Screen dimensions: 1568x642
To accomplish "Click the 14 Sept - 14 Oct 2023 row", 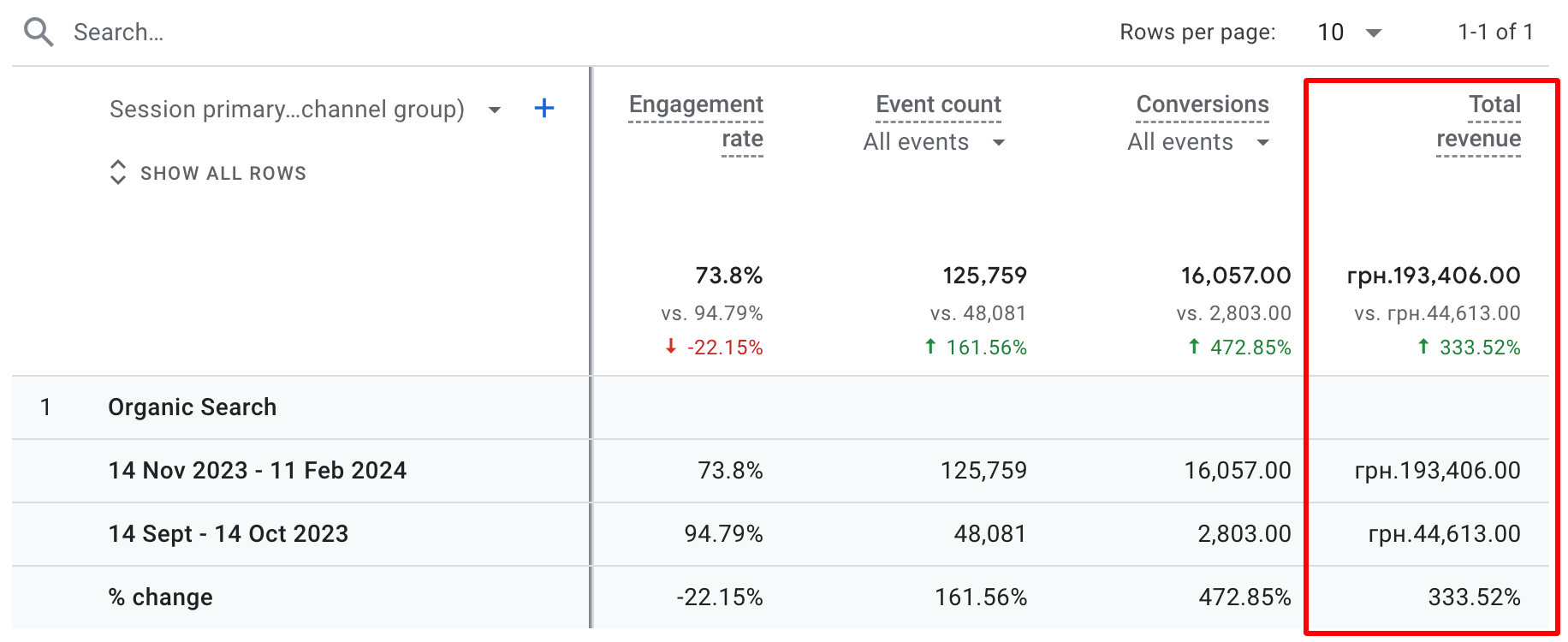I will pos(229,534).
